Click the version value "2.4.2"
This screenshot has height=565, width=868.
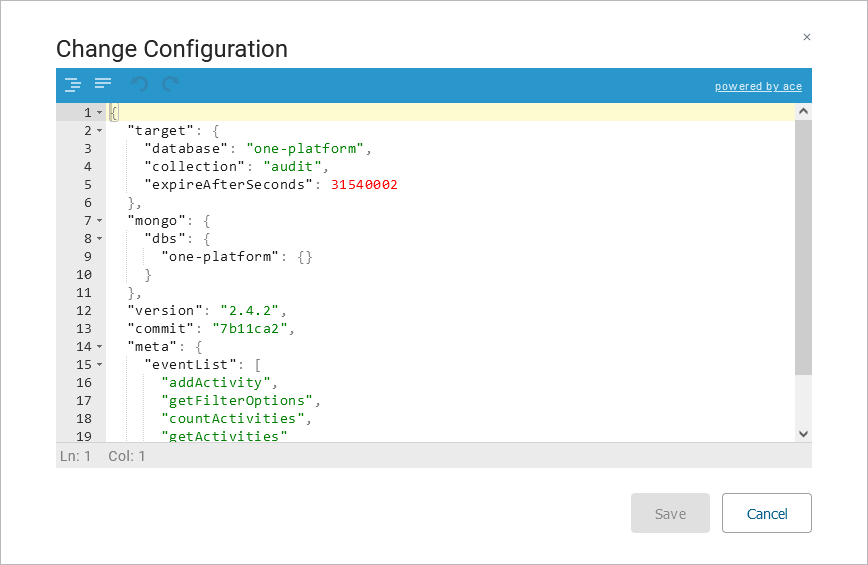pyautogui.click(x=250, y=311)
